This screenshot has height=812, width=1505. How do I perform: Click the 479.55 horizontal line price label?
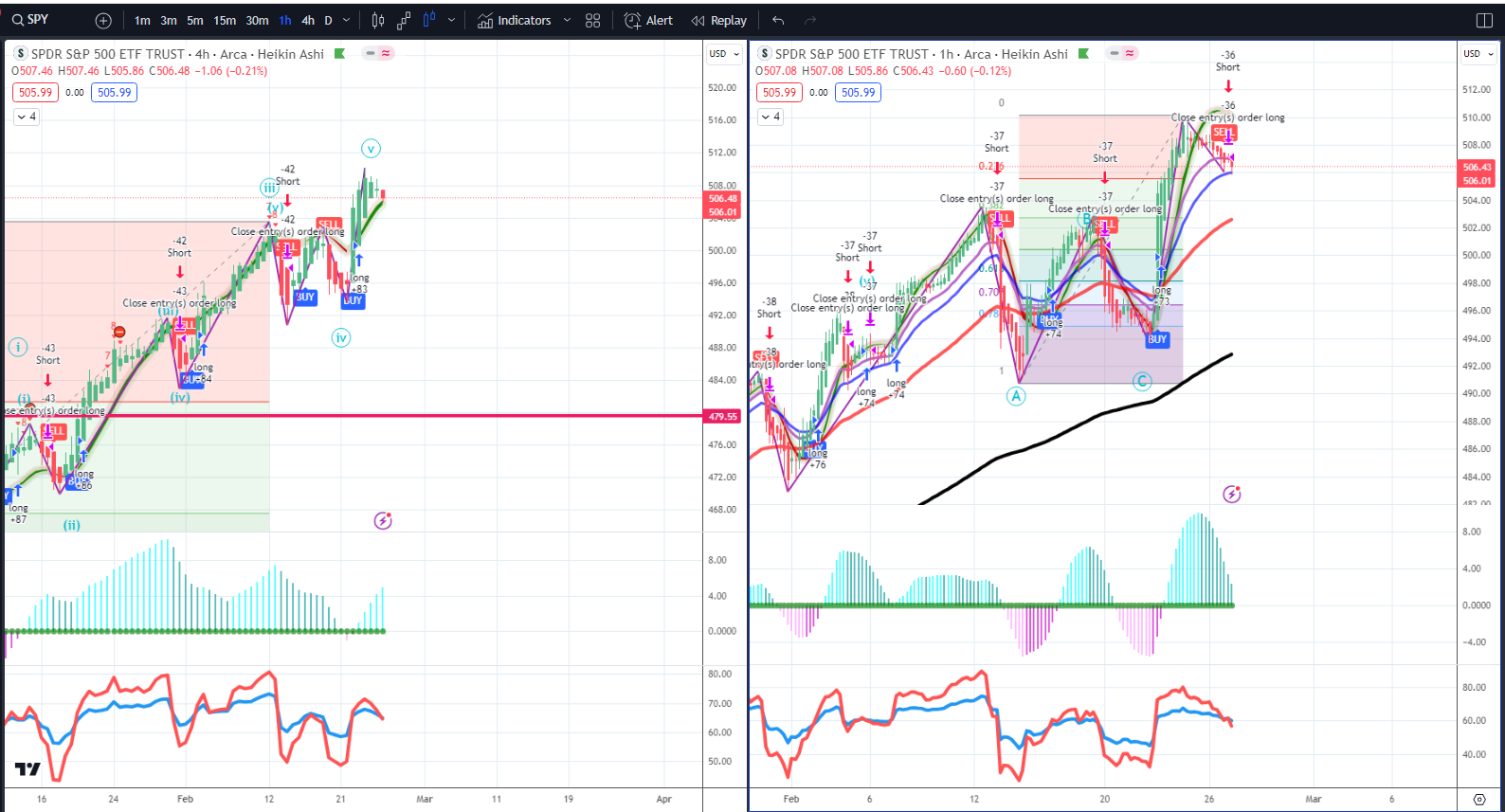pyautogui.click(x=723, y=417)
